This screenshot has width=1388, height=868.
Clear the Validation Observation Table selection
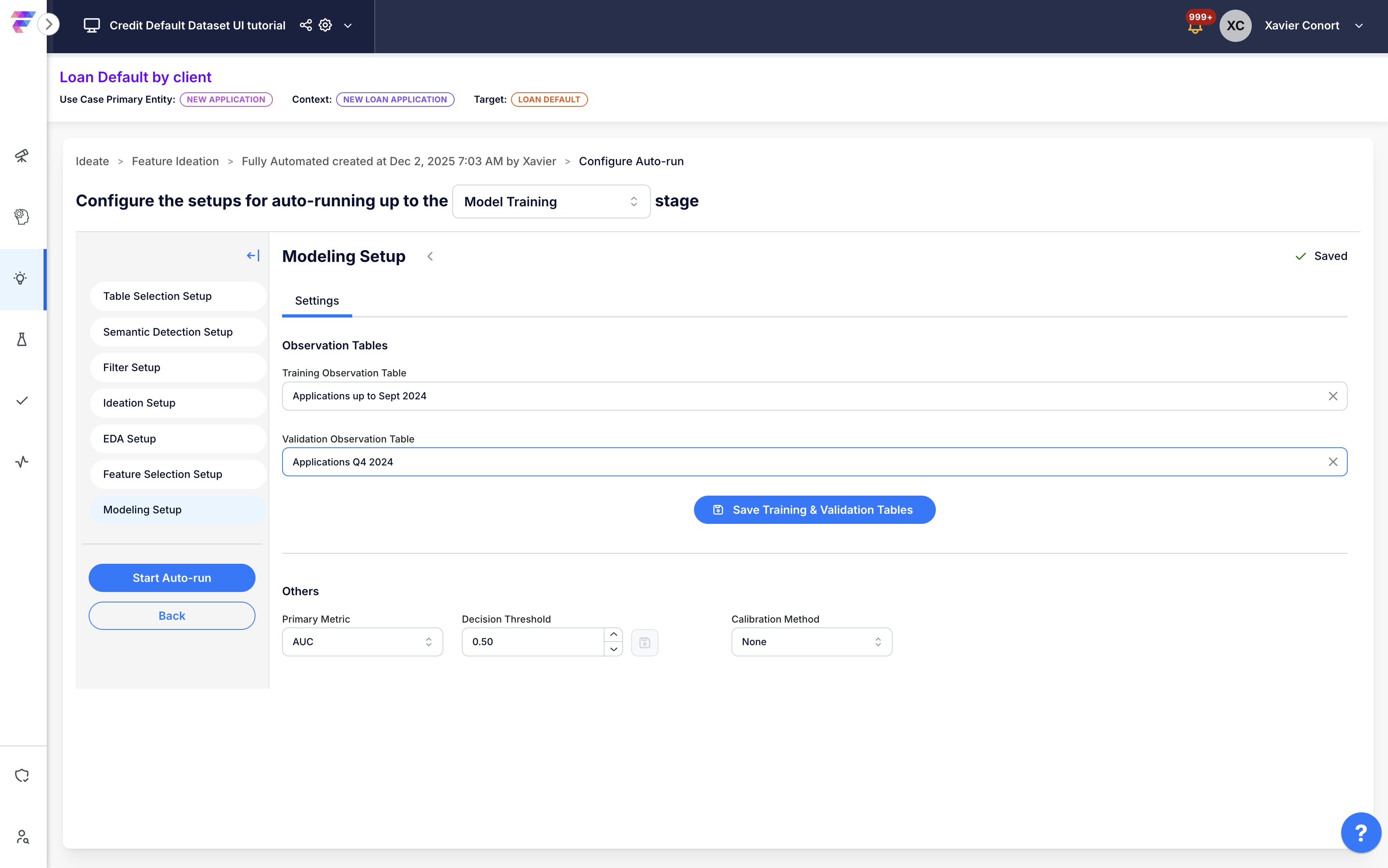point(1332,462)
